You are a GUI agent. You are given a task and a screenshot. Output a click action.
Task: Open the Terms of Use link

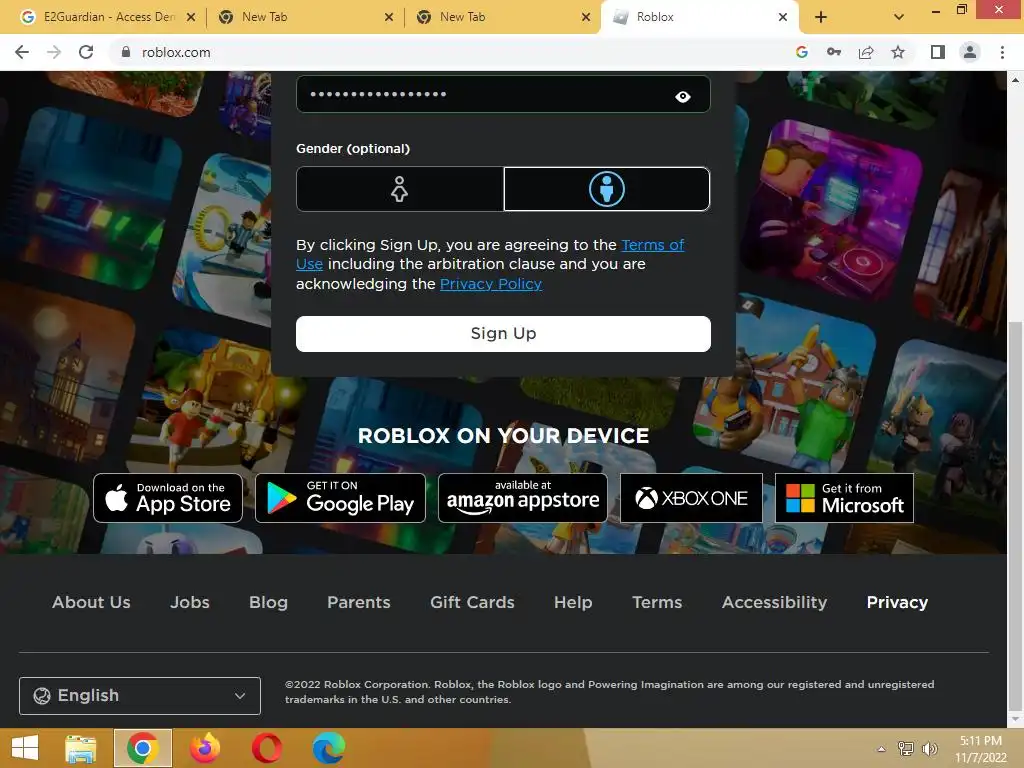pyautogui.click(x=652, y=245)
